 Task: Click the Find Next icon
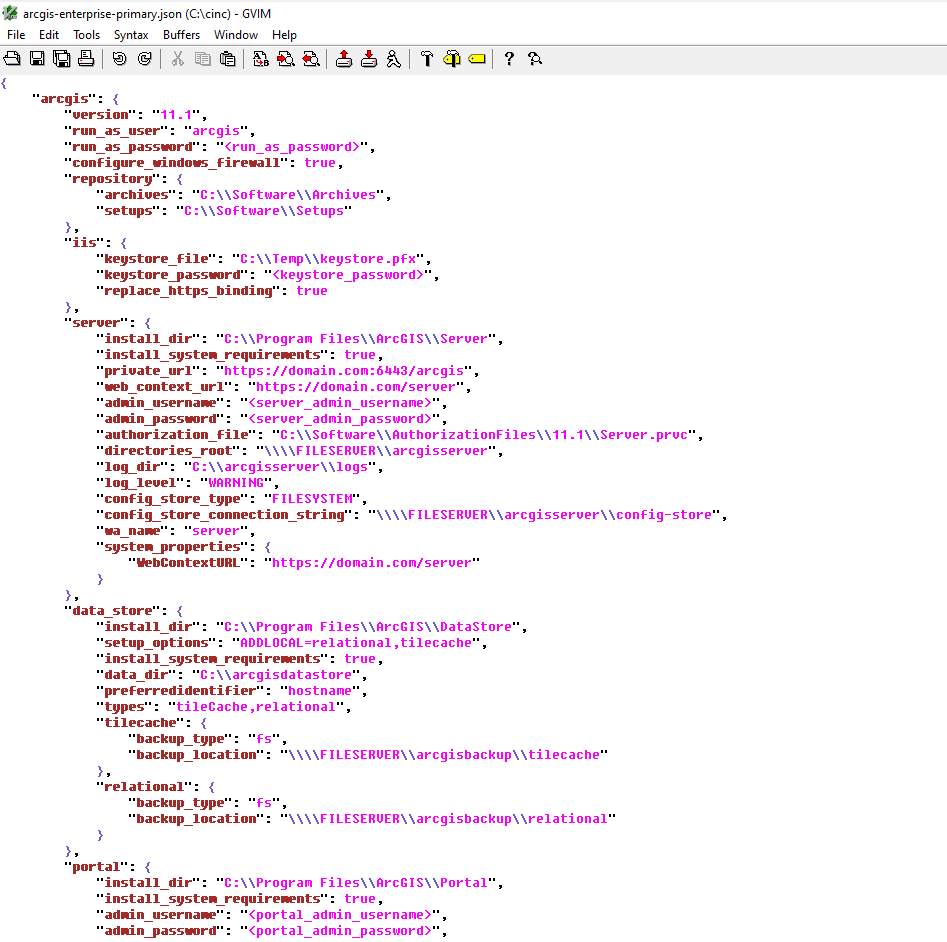[x=286, y=59]
